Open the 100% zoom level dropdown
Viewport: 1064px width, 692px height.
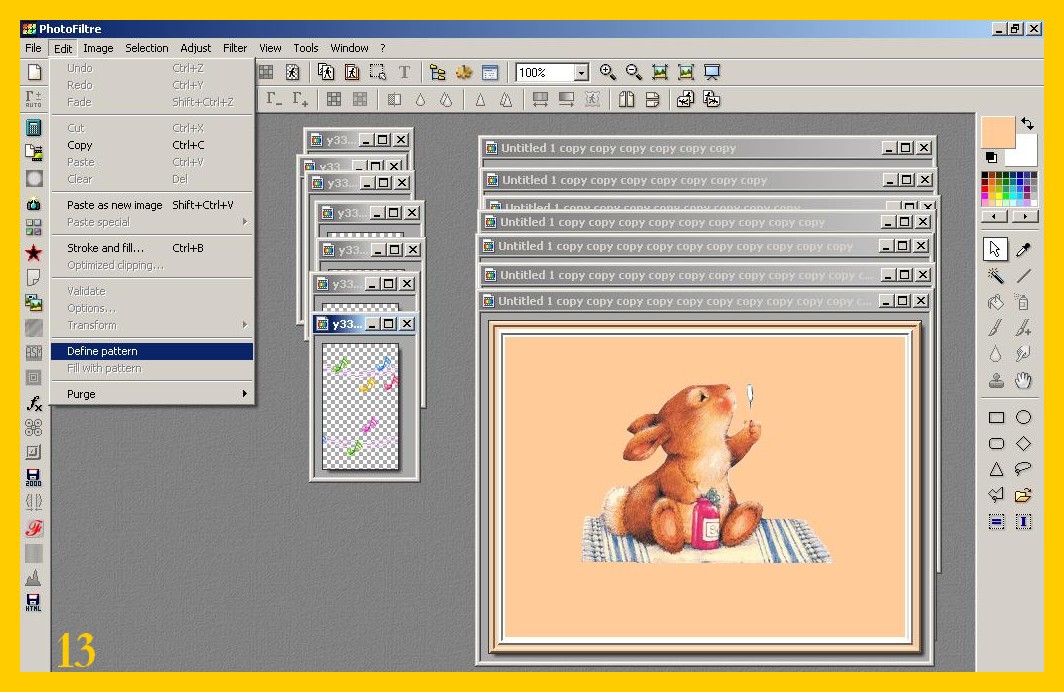click(x=581, y=73)
